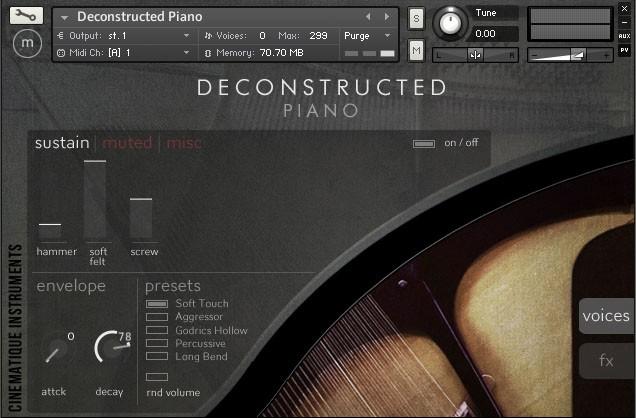Click the soft felt volume slider
636x418 pixels.
click(x=95, y=200)
